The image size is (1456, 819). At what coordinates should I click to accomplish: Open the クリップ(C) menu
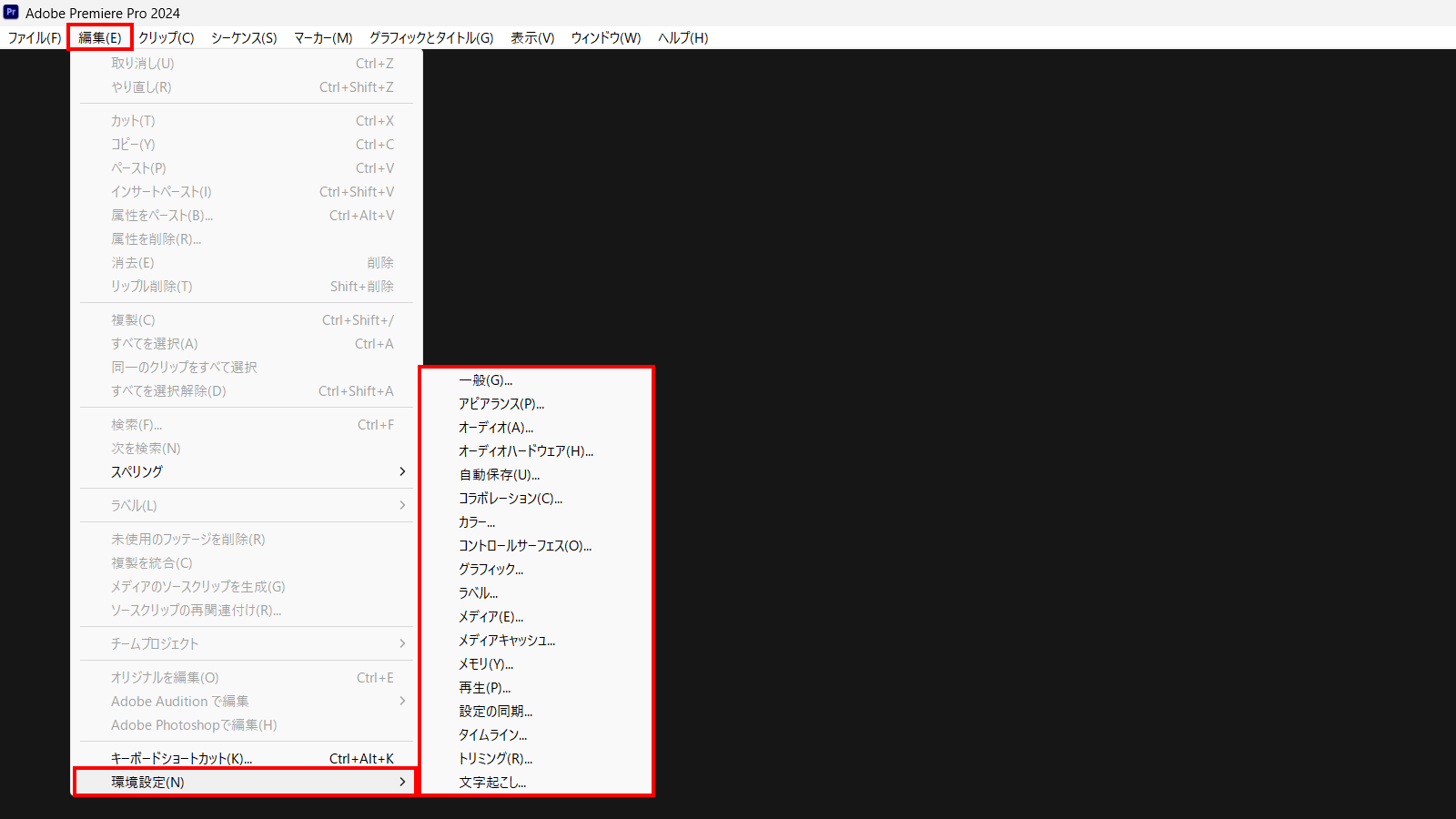click(x=167, y=37)
